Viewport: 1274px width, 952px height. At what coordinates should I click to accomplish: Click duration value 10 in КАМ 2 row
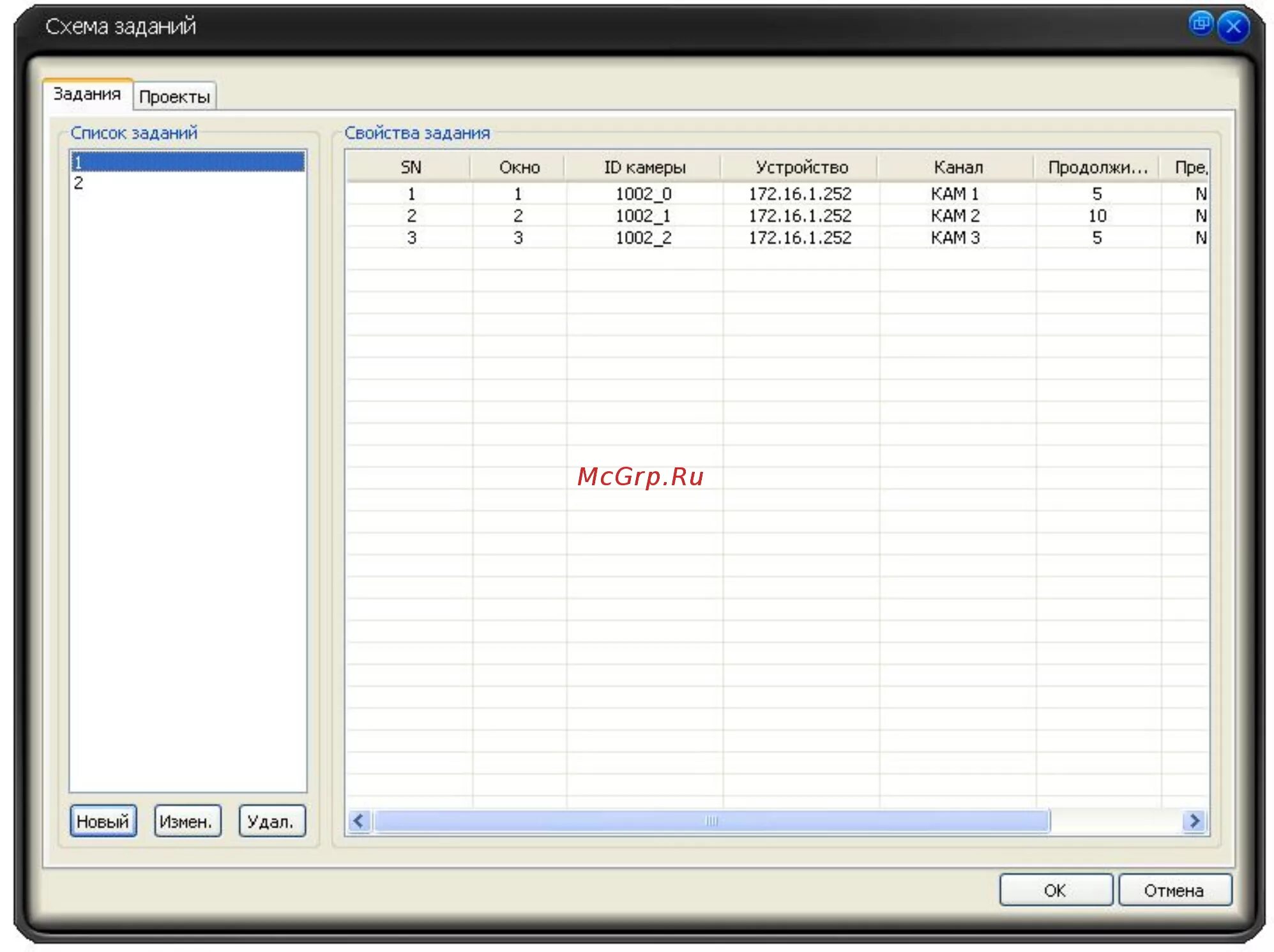tap(1098, 216)
